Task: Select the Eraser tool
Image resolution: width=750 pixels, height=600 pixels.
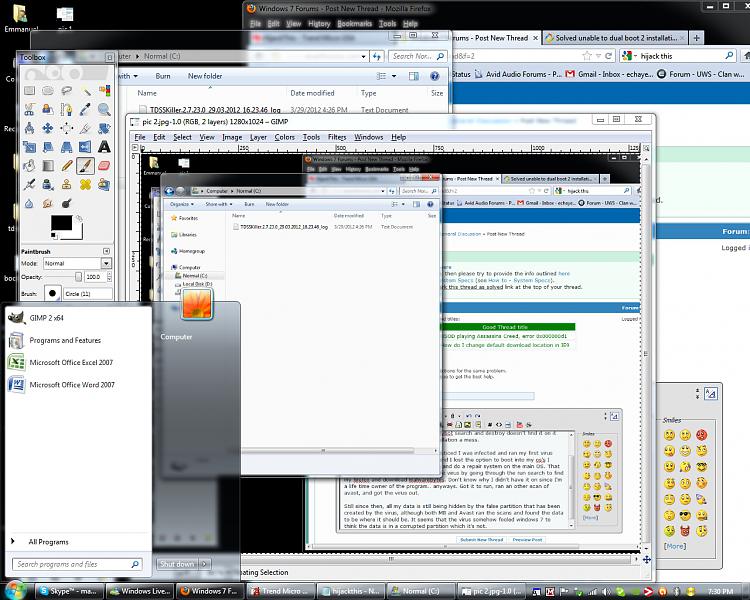Action: pyautogui.click(x=104, y=166)
